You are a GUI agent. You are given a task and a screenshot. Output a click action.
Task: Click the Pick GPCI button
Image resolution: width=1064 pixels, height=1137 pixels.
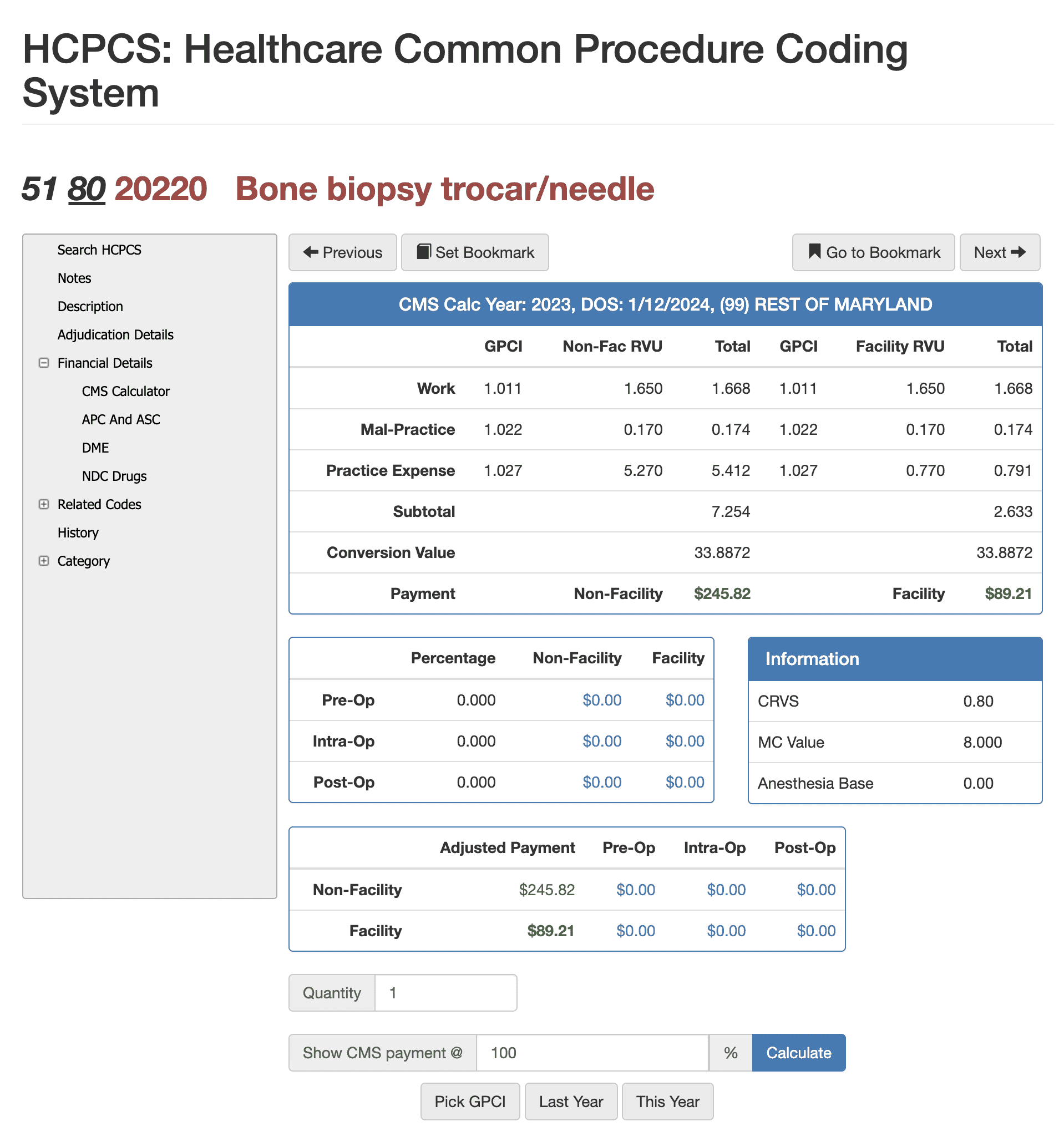470,1101
